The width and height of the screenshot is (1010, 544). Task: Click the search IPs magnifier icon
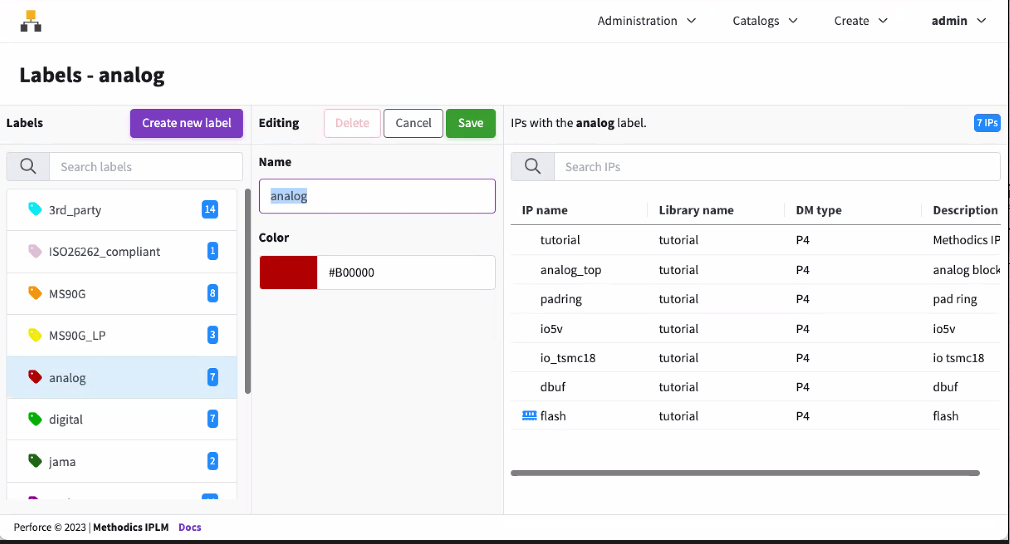(533, 167)
